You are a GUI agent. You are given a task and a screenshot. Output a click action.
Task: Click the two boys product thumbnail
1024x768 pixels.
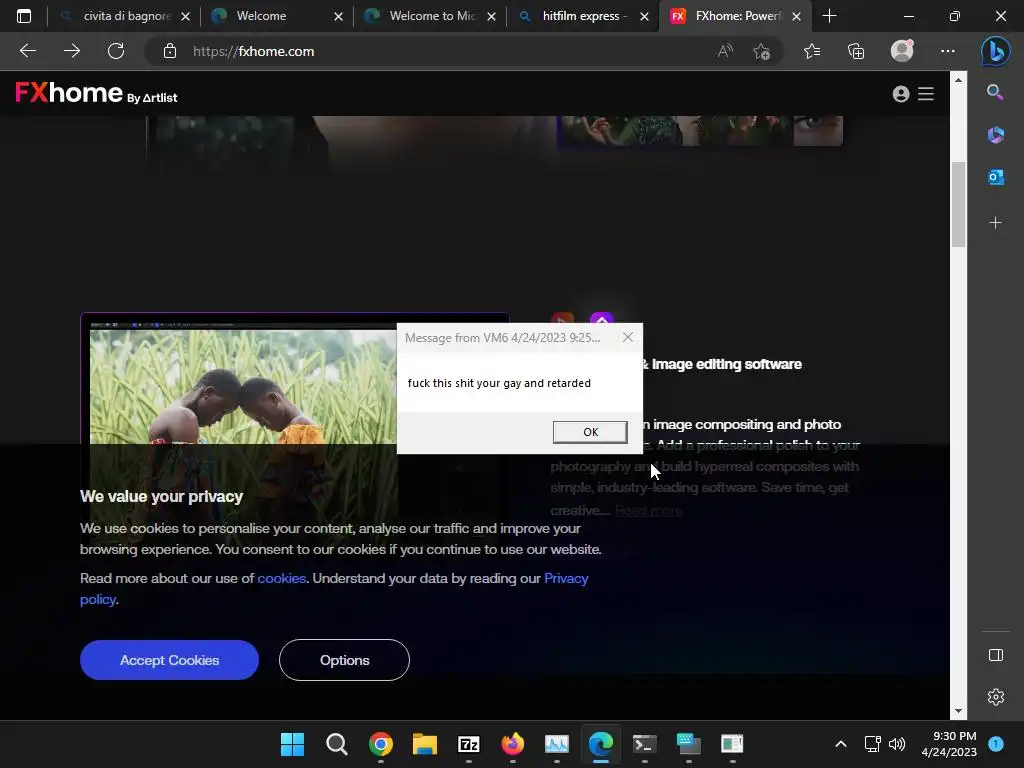point(243,387)
